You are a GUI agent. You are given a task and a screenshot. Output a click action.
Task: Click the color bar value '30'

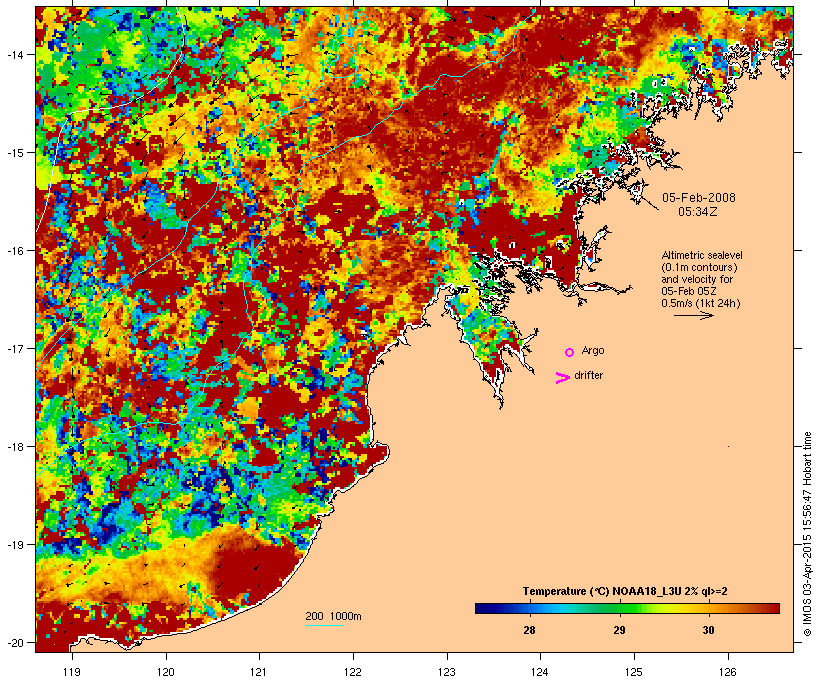click(x=708, y=630)
